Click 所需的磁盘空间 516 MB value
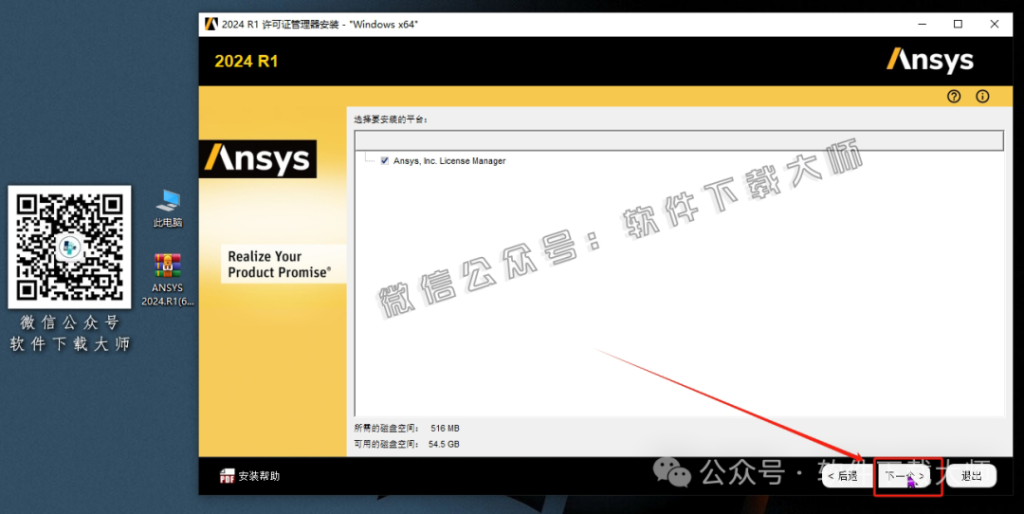 (x=445, y=428)
